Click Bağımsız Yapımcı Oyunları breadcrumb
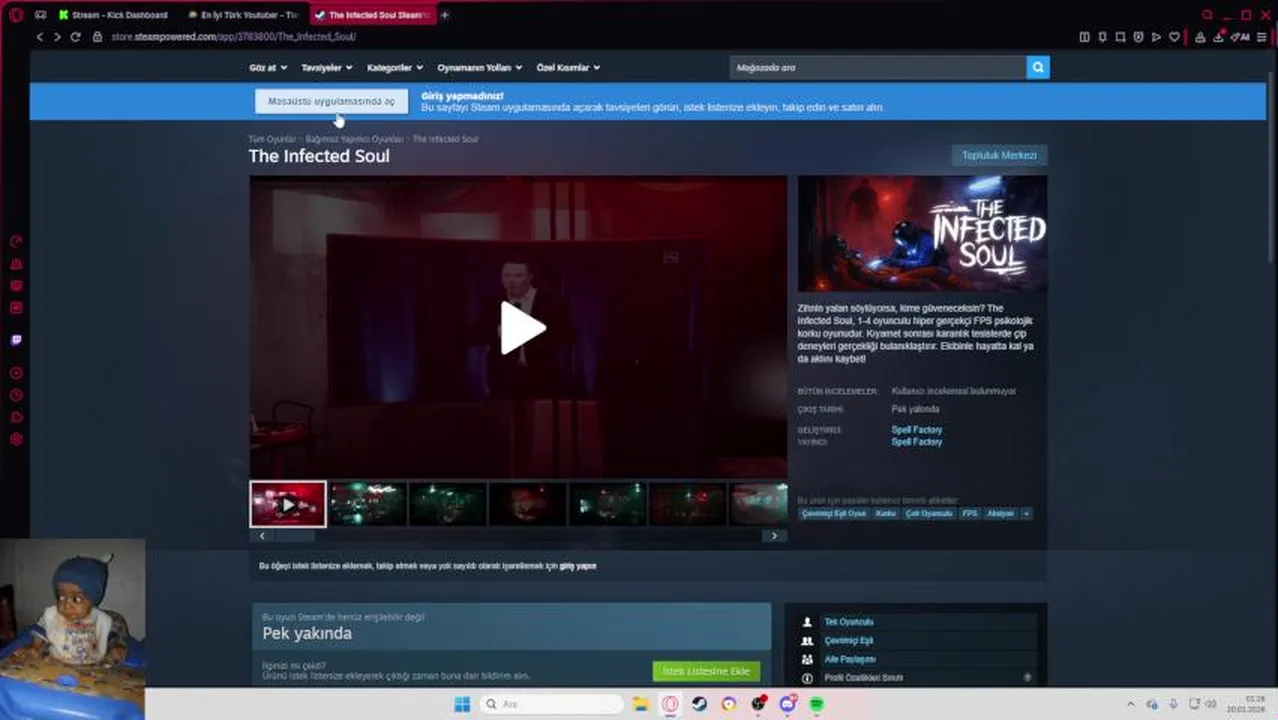This screenshot has width=1278, height=720. coord(354,139)
